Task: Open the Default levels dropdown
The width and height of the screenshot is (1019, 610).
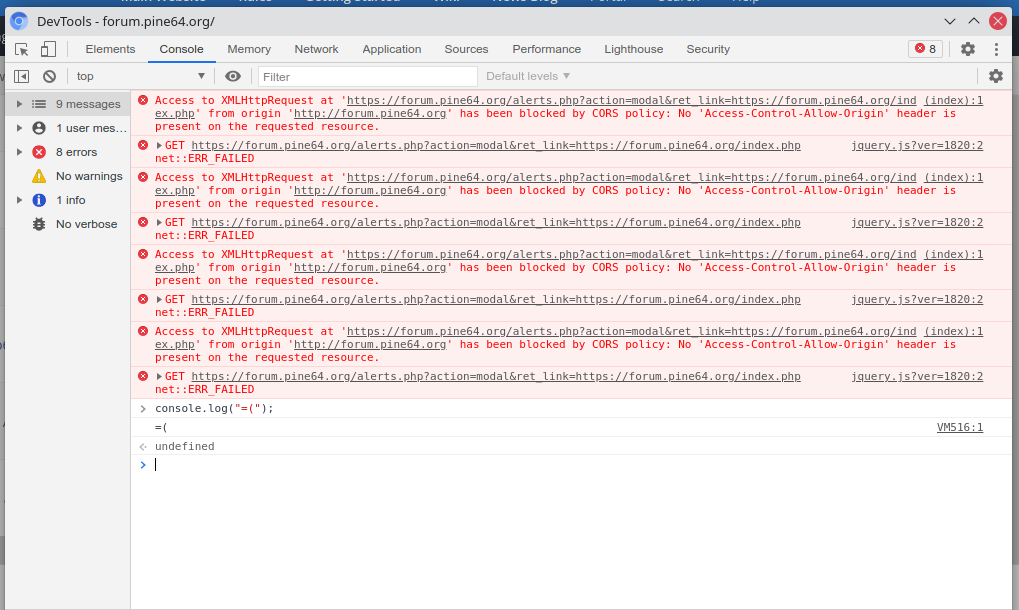Action: (528, 76)
